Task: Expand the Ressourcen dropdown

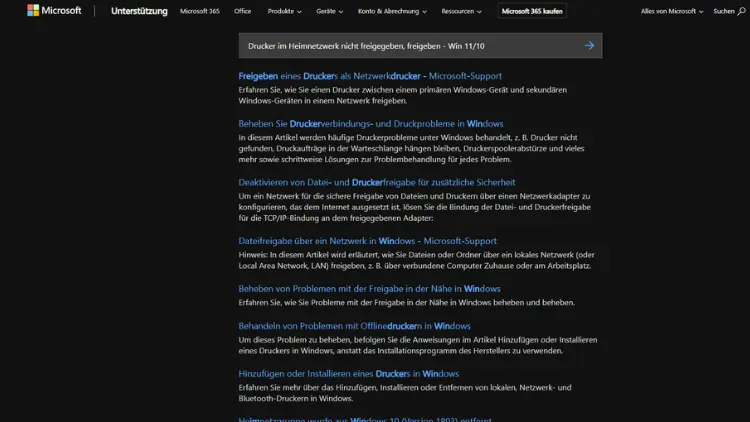Action: (x=462, y=11)
